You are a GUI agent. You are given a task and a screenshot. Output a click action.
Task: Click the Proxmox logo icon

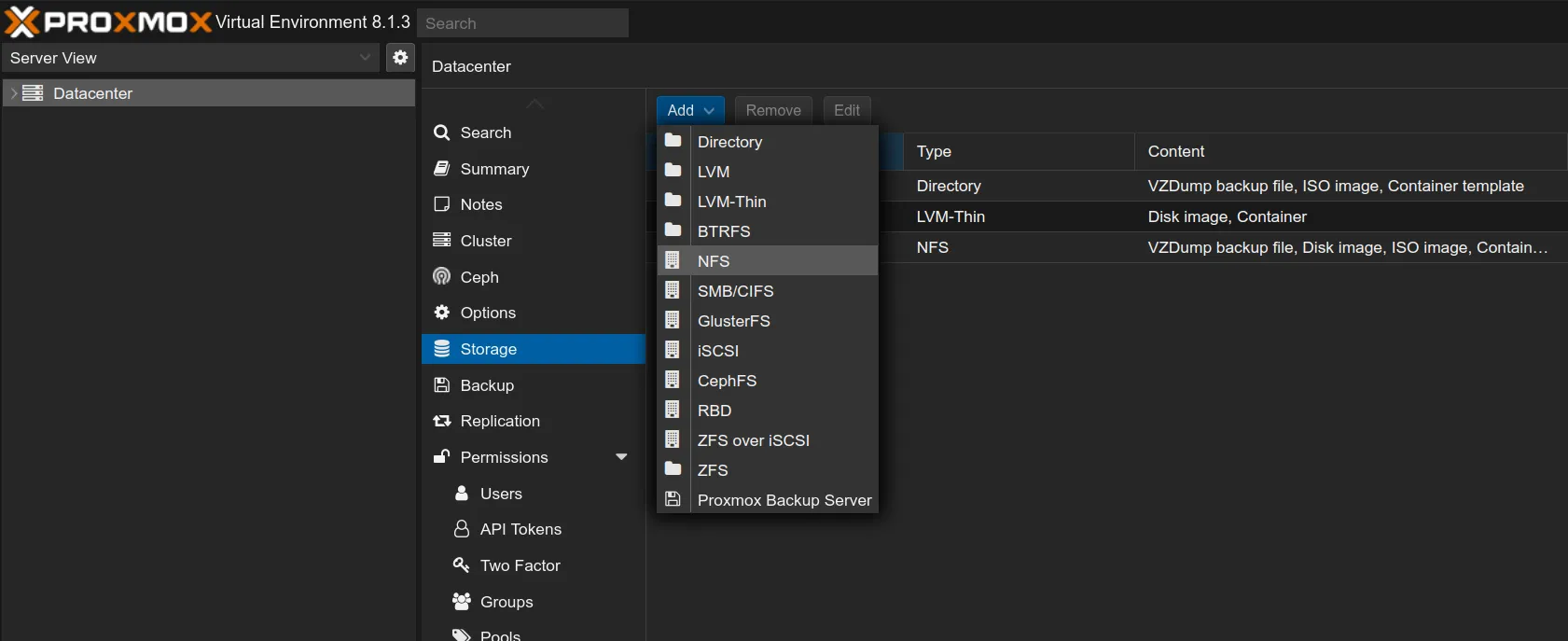point(22,21)
